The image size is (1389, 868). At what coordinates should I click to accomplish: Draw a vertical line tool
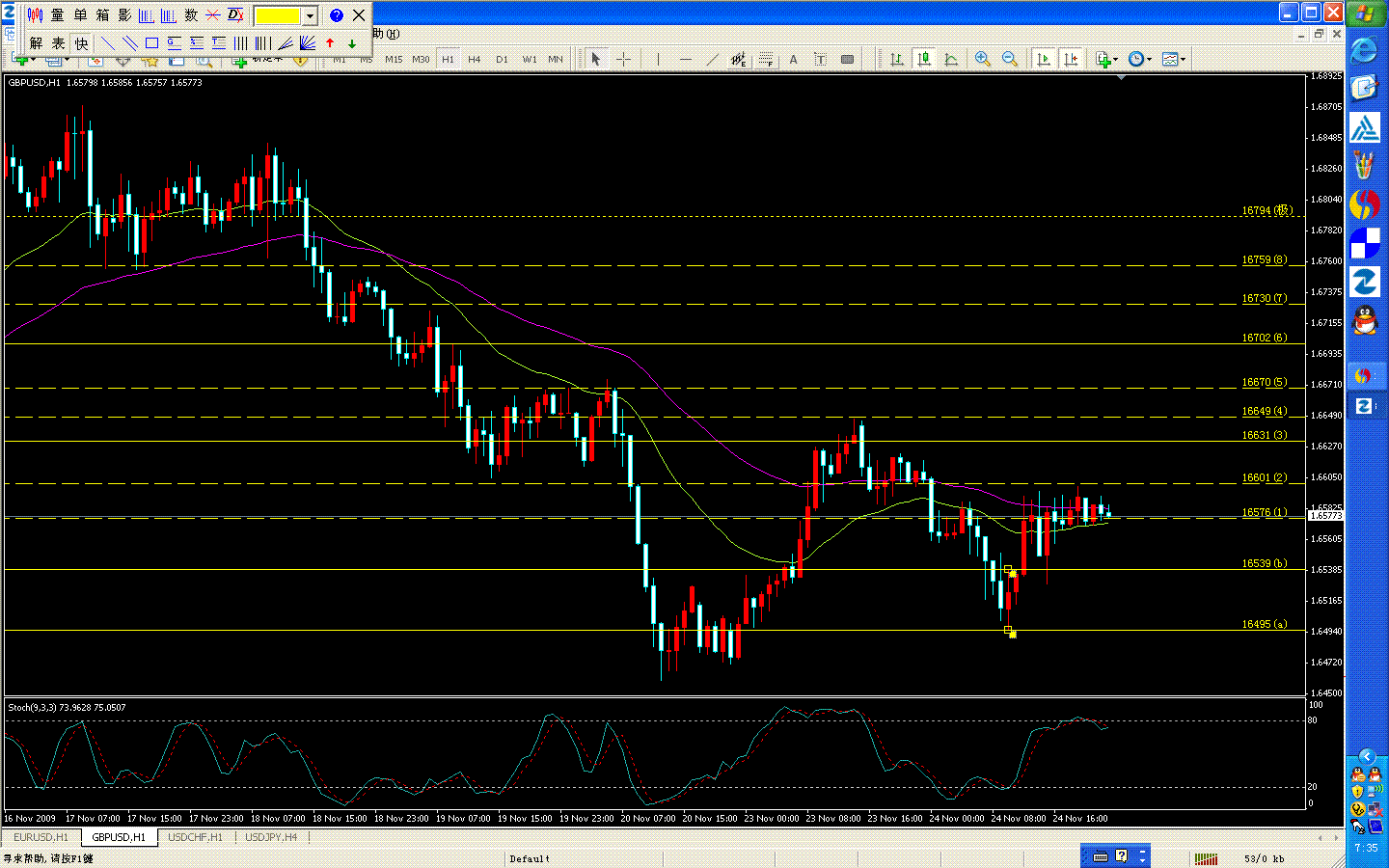[658, 60]
